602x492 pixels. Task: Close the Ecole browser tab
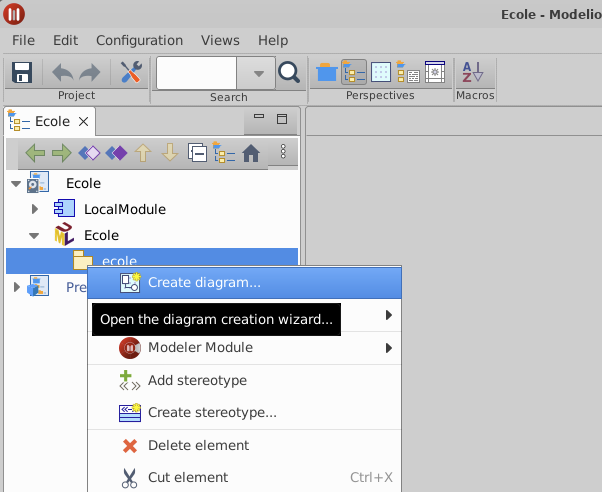[83, 122]
